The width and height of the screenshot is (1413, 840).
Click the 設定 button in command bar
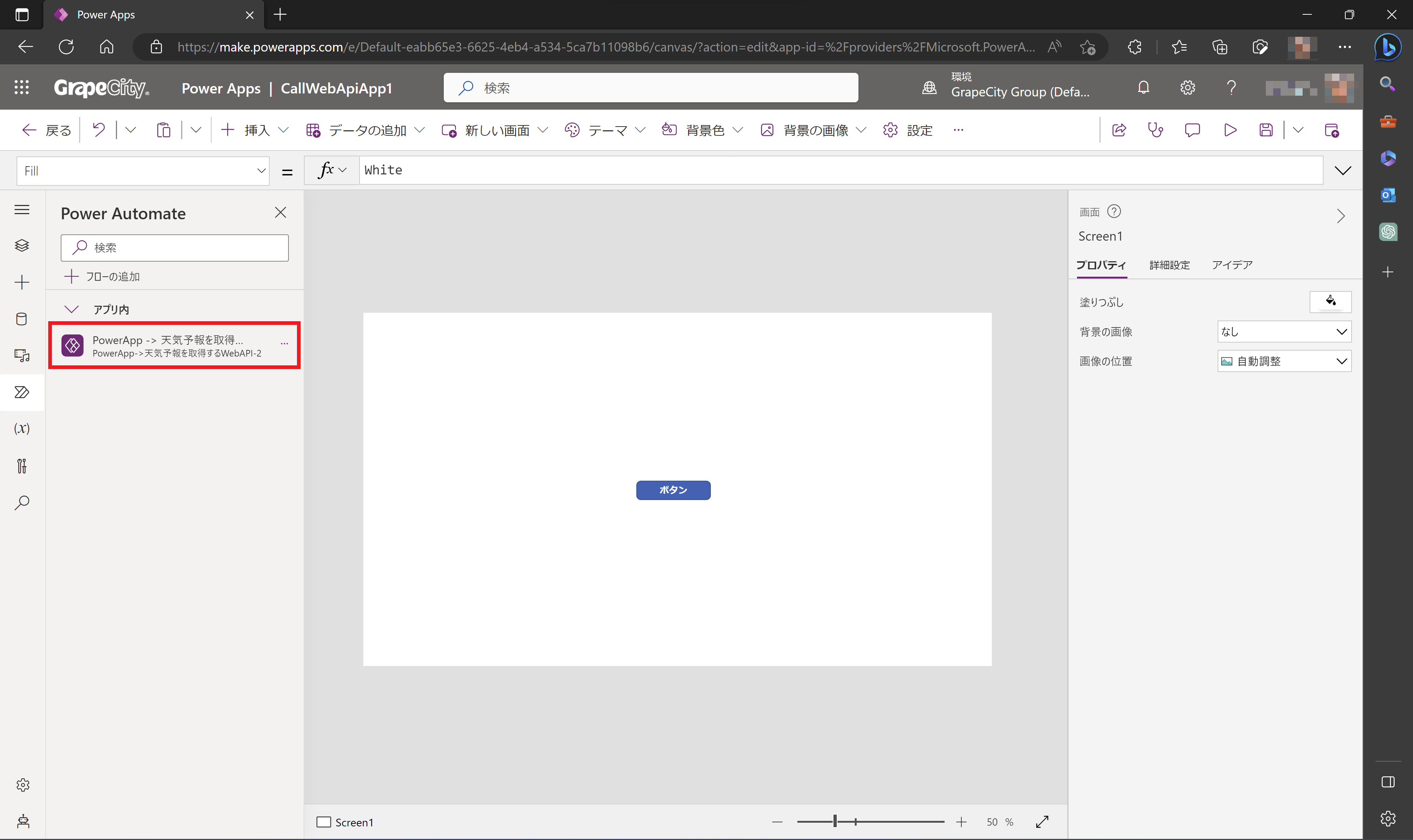pyautogui.click(x=907, y=130)
